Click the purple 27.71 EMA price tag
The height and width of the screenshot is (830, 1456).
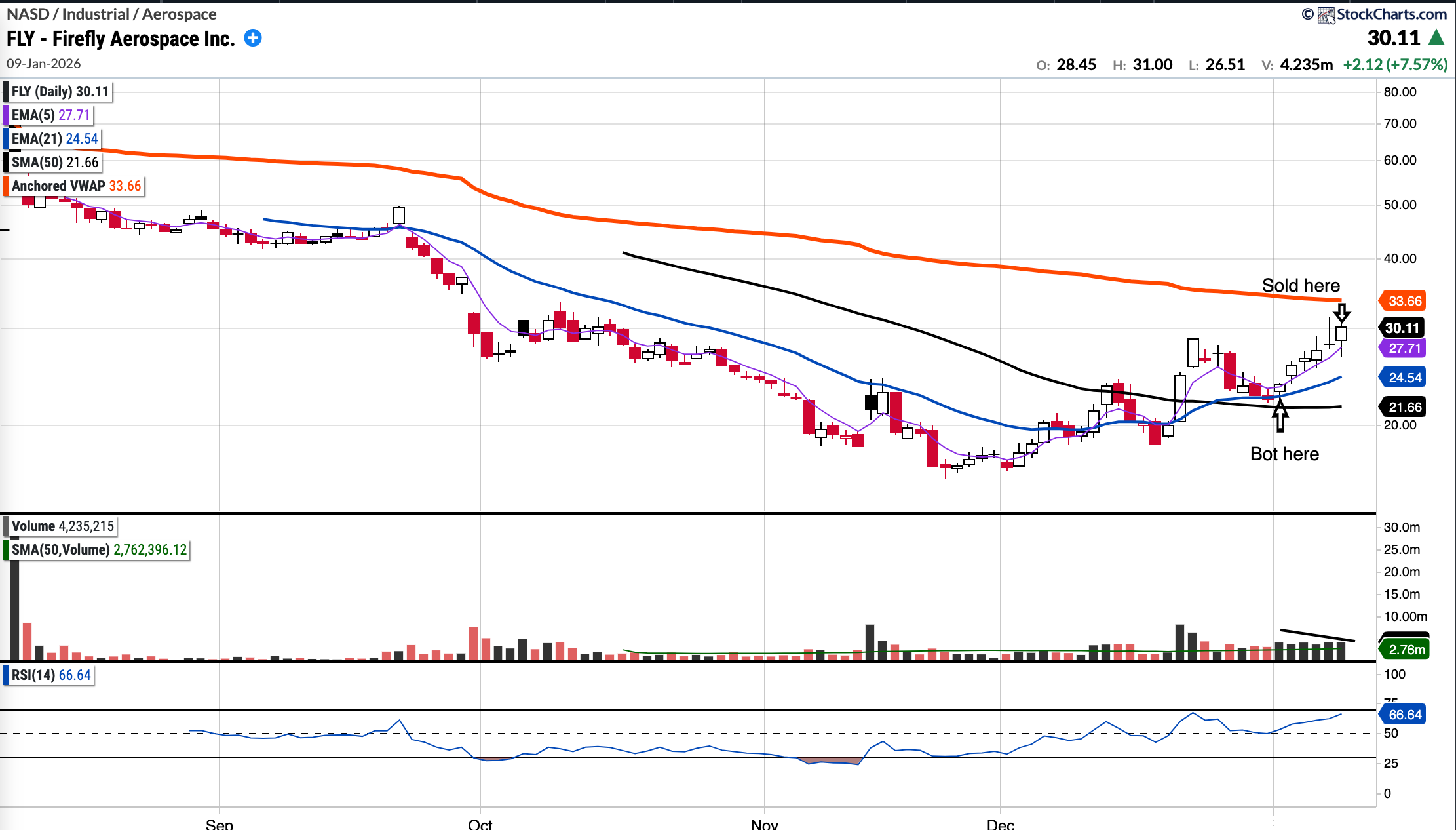(1404, 348)
